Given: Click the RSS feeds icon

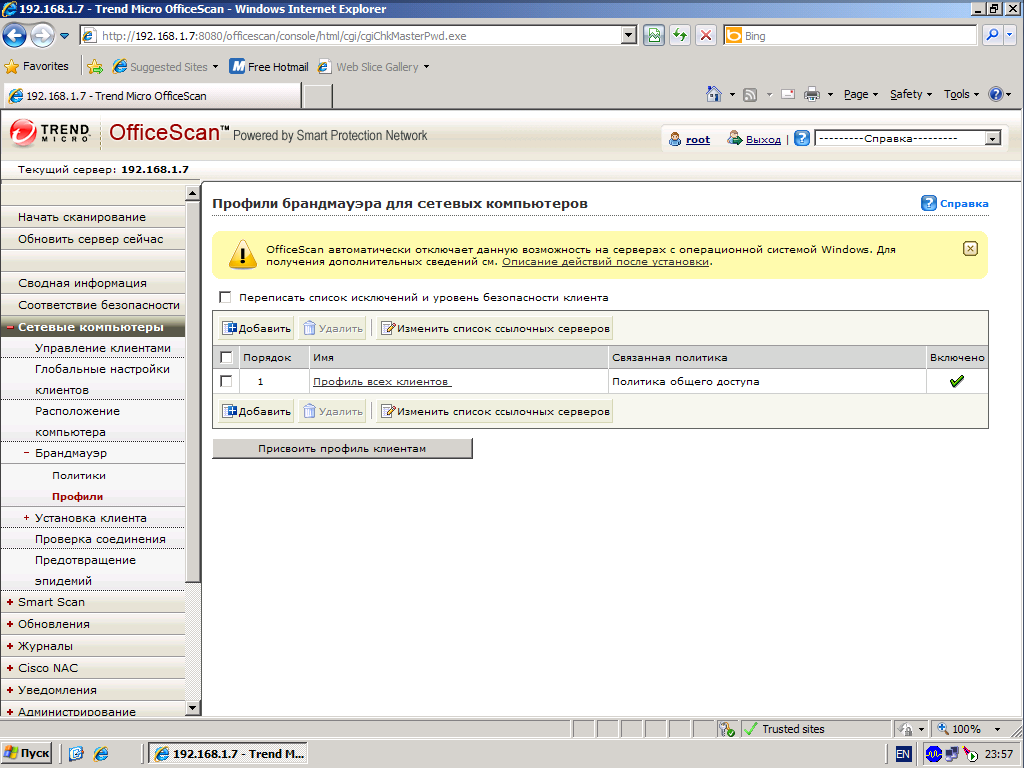Looking at the screenshot, I should [x=750, y=95].
